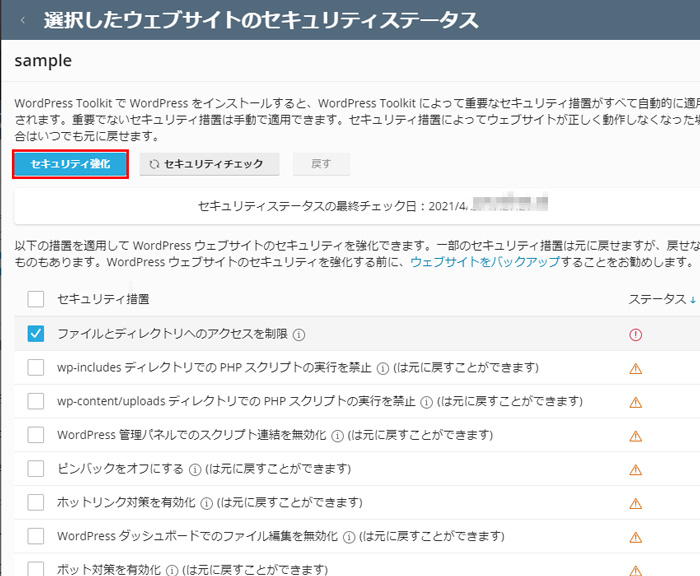Run セキュリティチェック button

click(206, 164)
